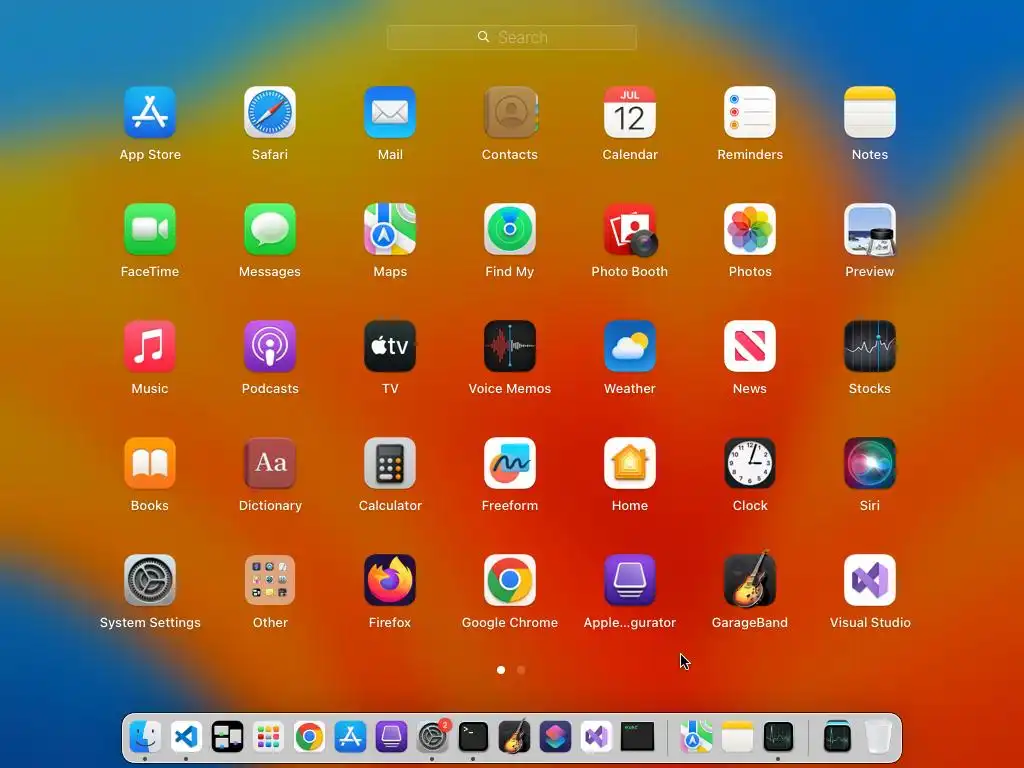Viewport: 1024px width, 768px height.
Task: Expand the Other apps folder
Action: pos(270,580)
